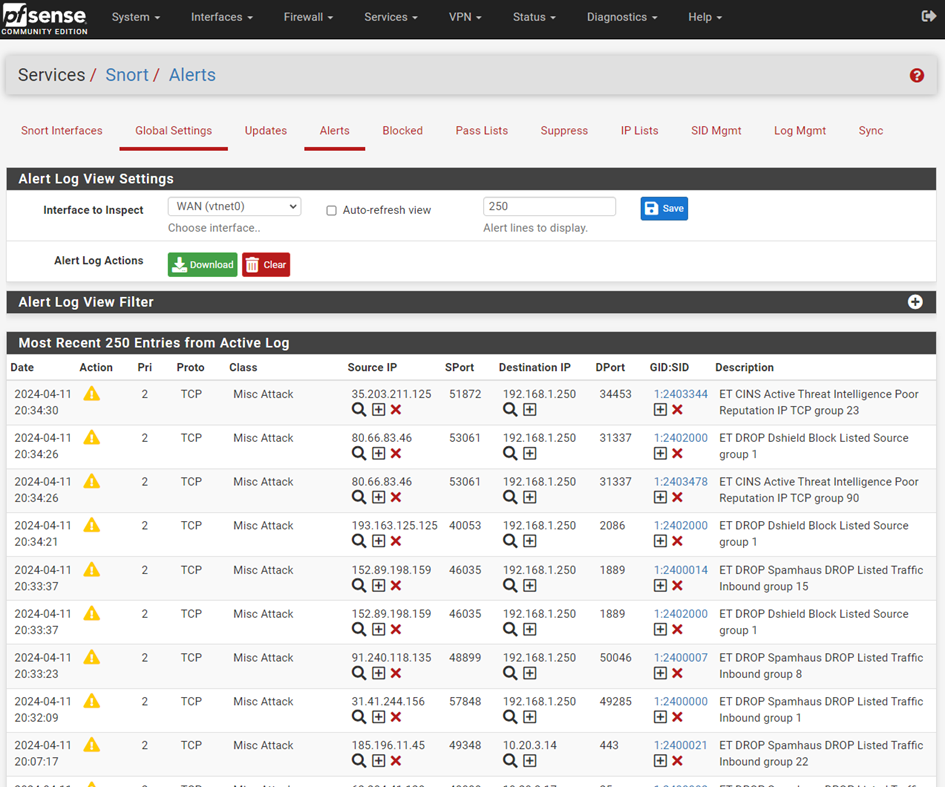Click the Alert Log View Filter header

[471, 302]
